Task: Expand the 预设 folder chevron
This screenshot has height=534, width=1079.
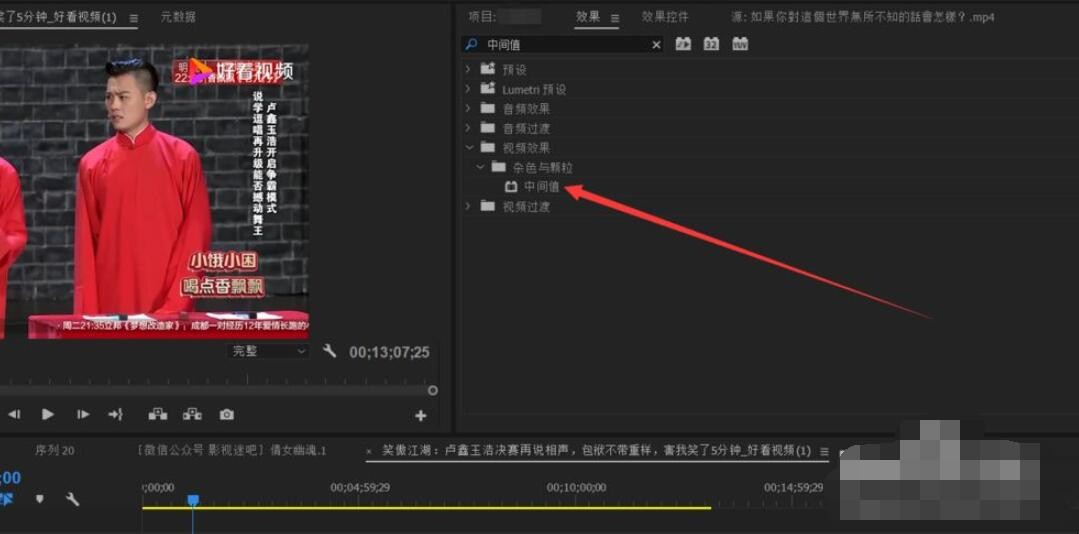Action: (x=469, y=70)
